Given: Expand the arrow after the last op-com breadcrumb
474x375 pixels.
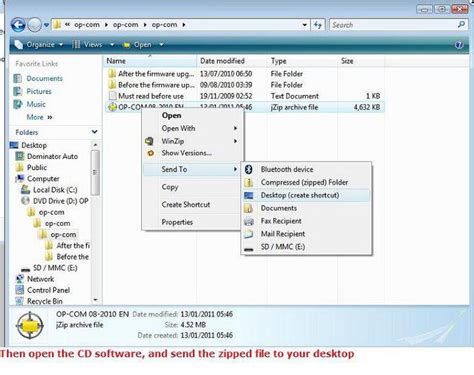Looking at the screenshot, I should [x=184, y=25].
